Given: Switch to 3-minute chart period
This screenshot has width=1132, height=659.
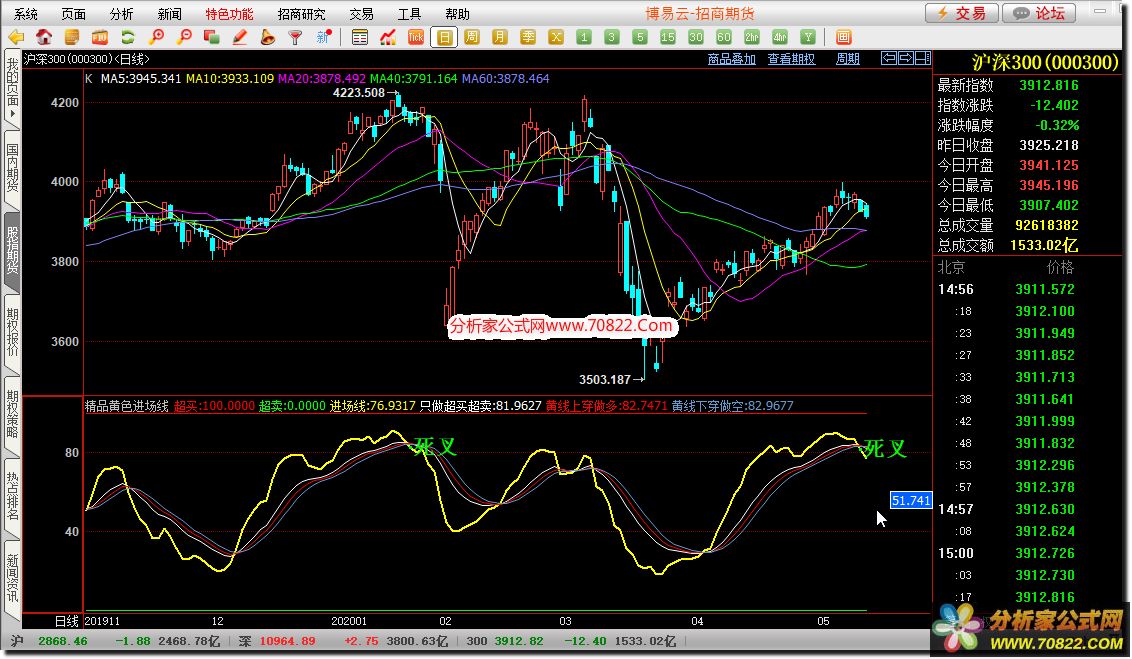Looking at the screenshot, I should click(611, 37).
